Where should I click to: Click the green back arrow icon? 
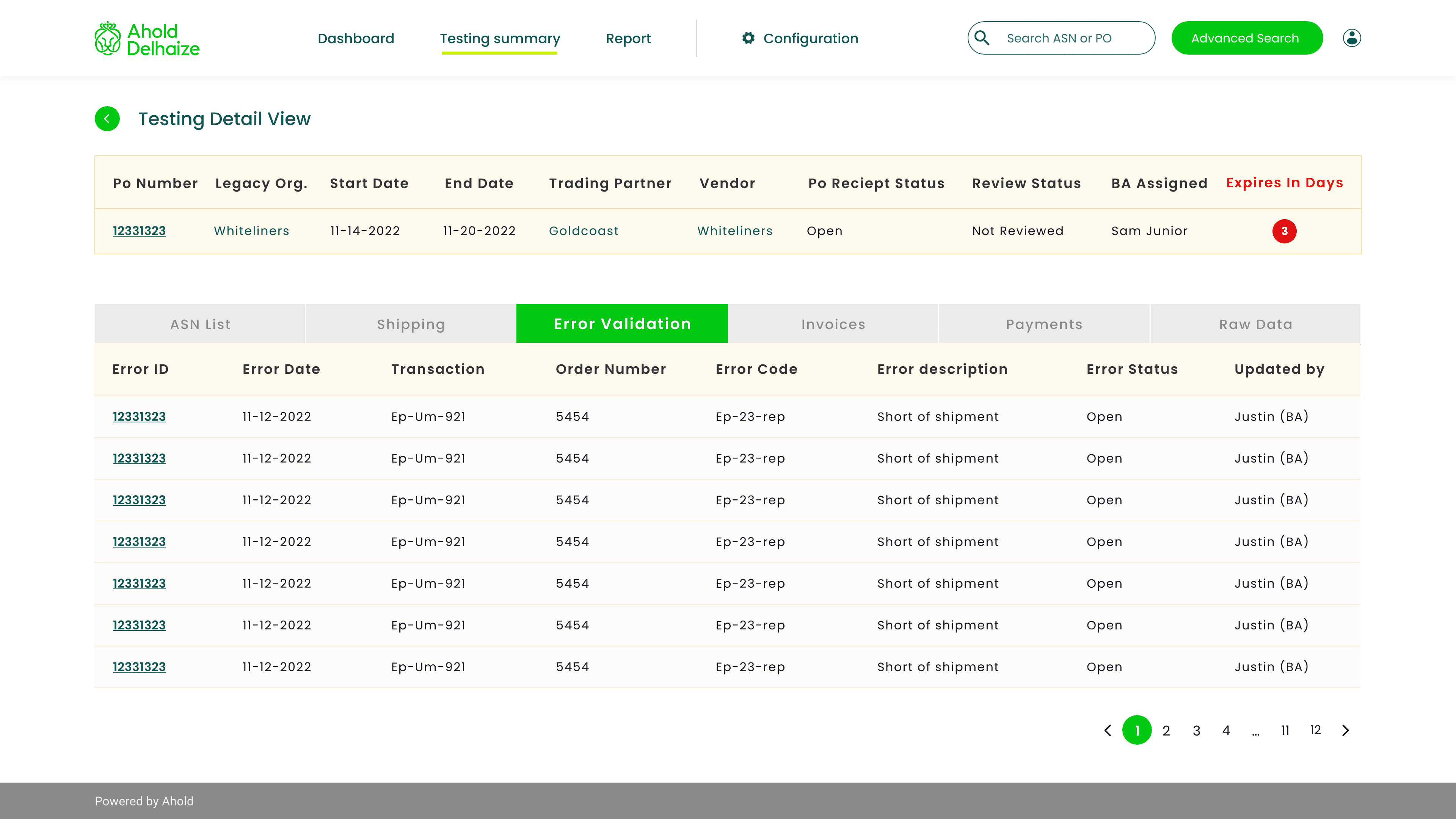(x=107, y=119)
